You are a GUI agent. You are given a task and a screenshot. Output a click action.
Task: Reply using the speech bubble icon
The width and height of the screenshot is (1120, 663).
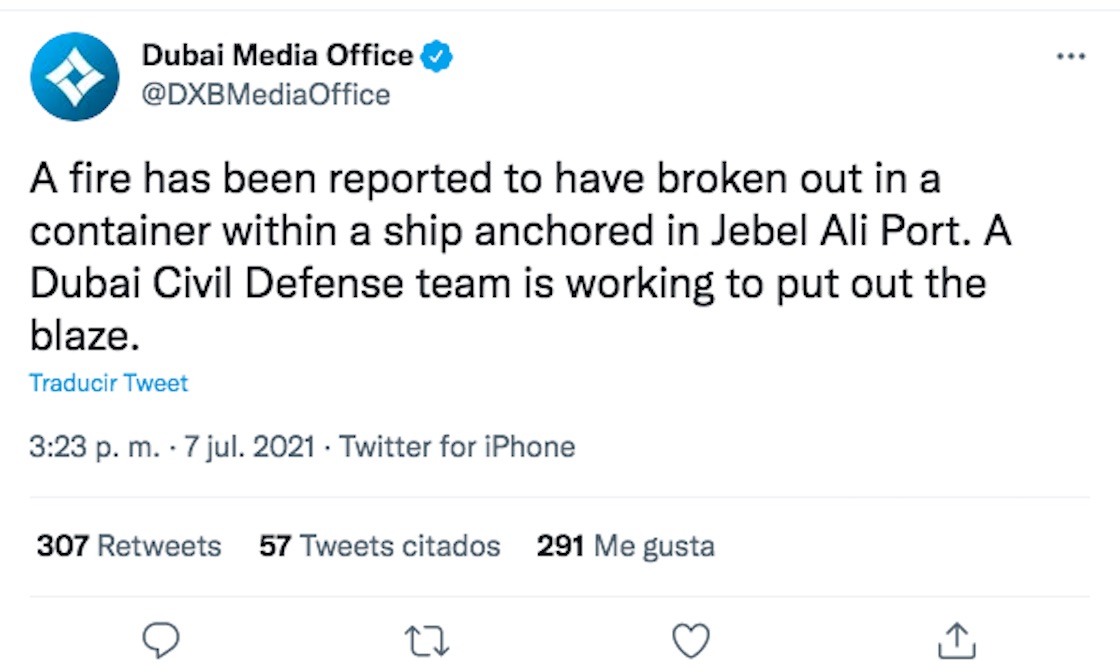tap(161, 636)
